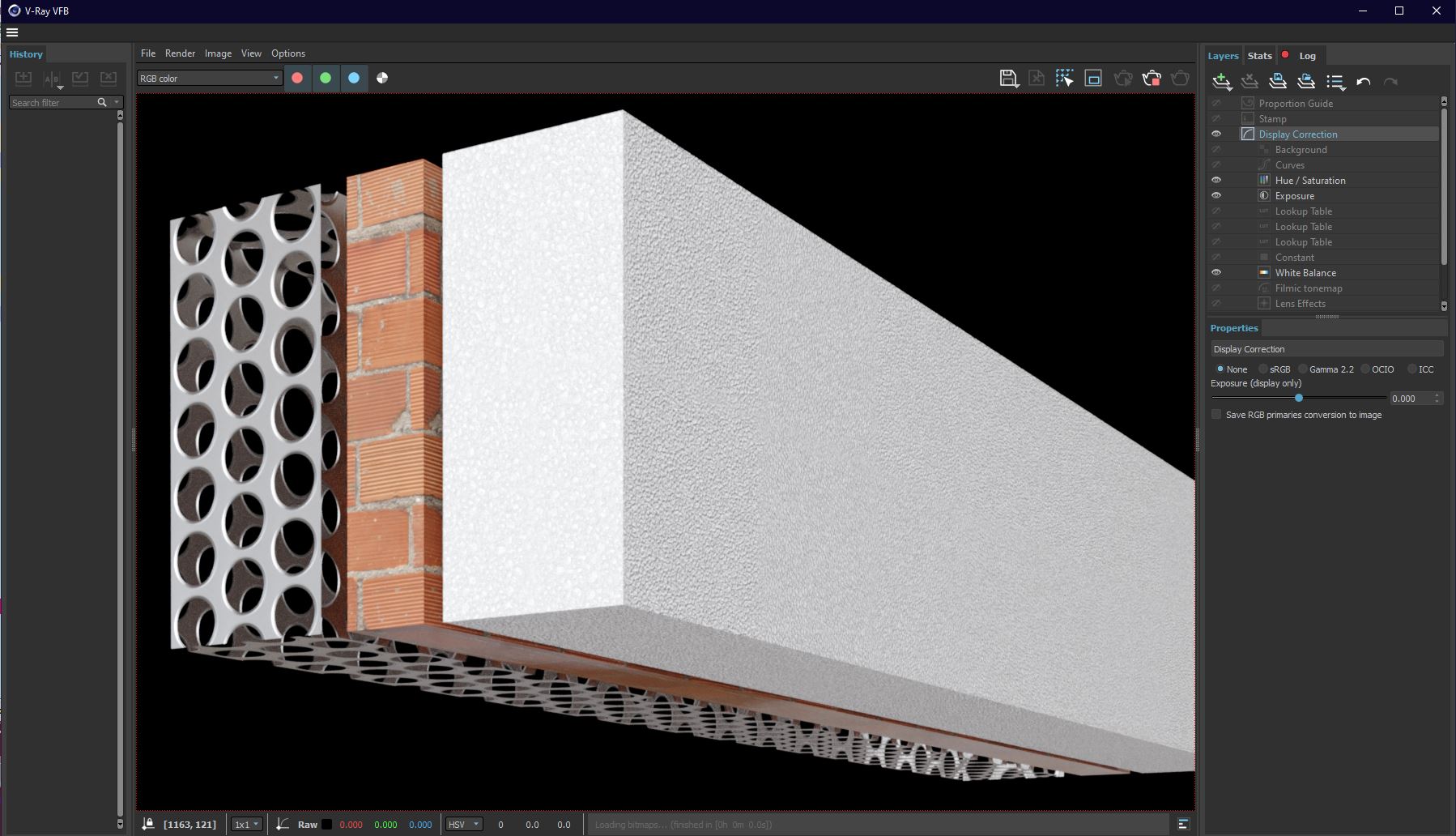This screenshot has width=1456, height=836.
Task: Click the red record dot beside Stats
Action: 1285,55
